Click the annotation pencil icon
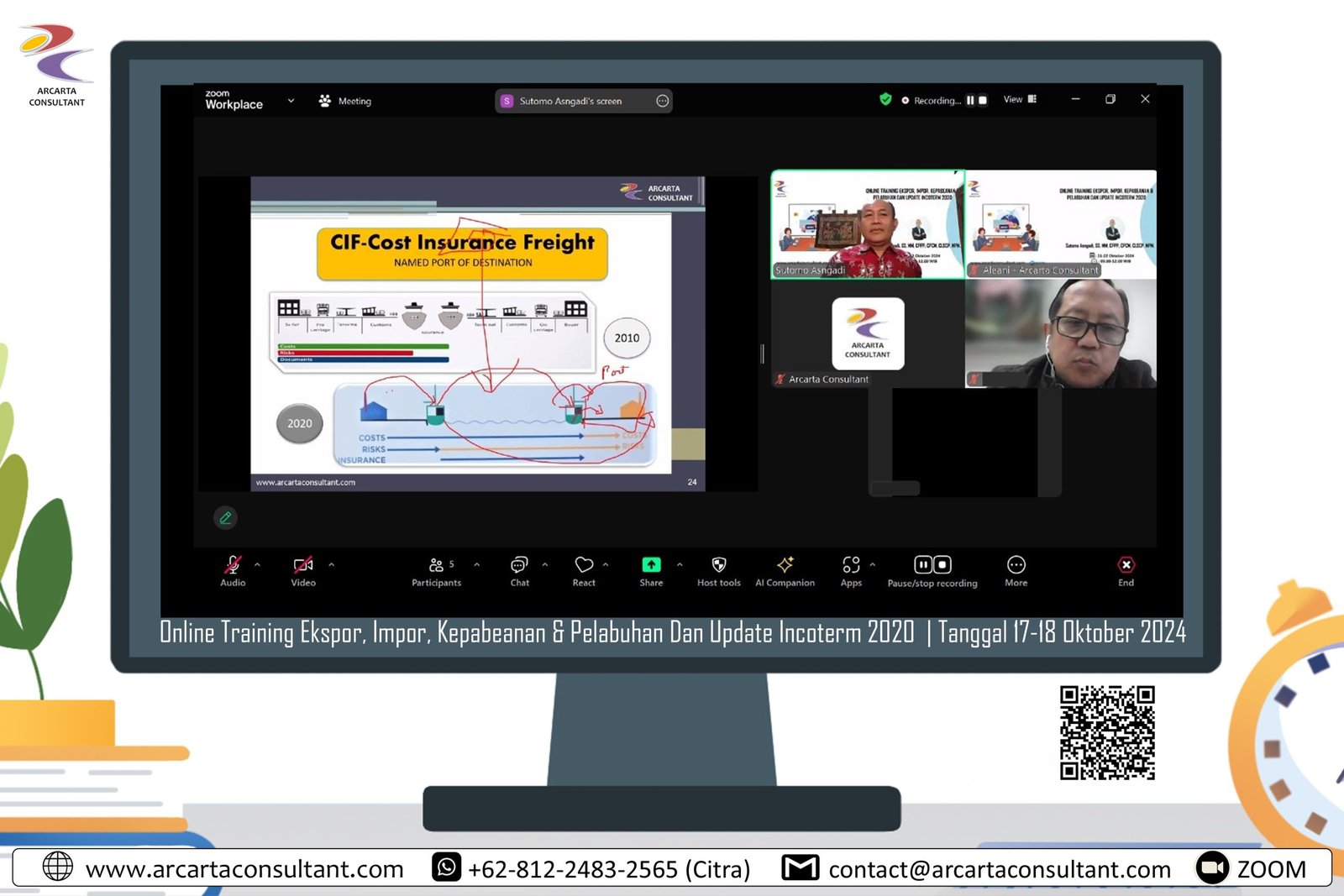Viewport: 1344px width, 896px height. click(225, 518)
